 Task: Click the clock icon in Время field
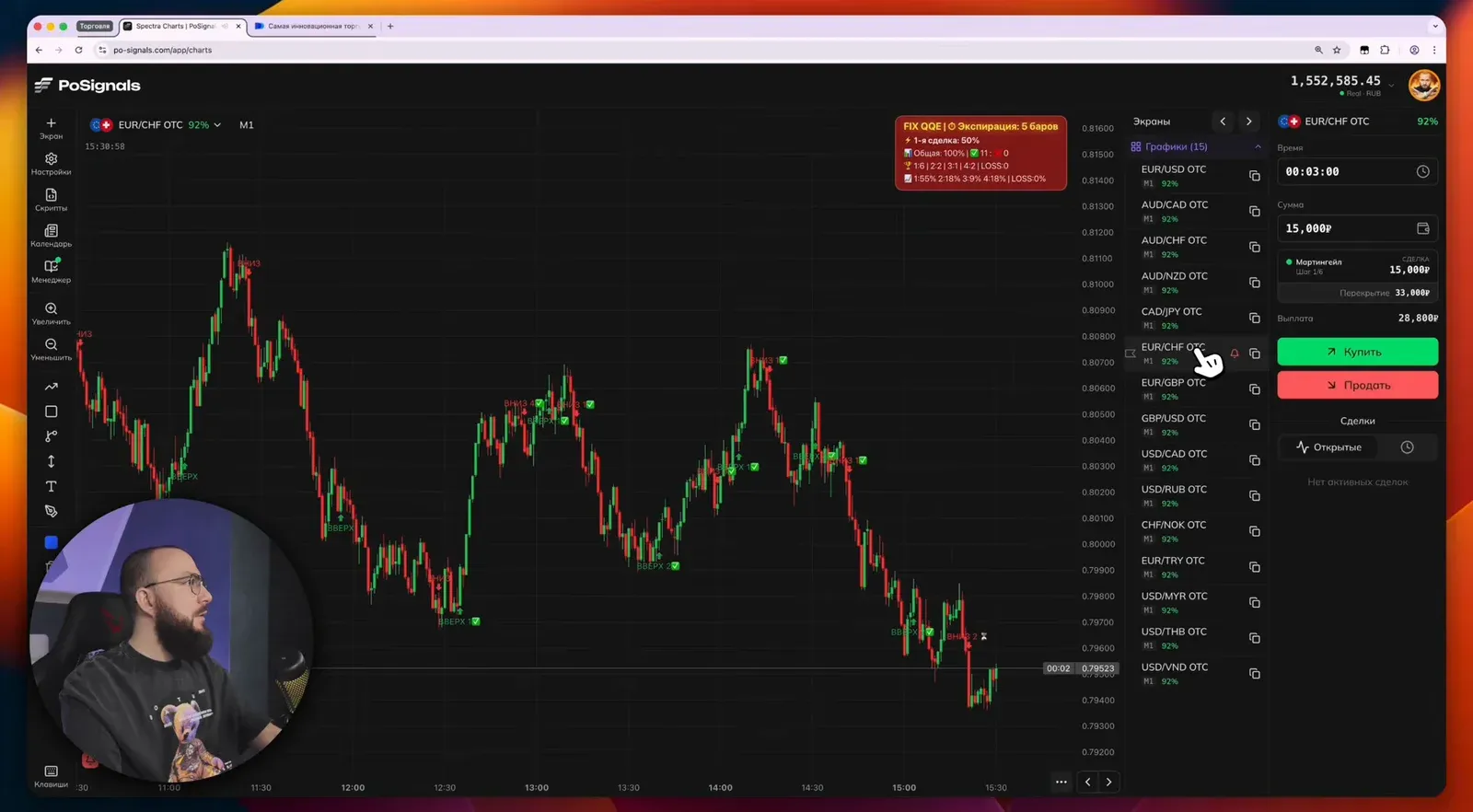point(1422,171)
